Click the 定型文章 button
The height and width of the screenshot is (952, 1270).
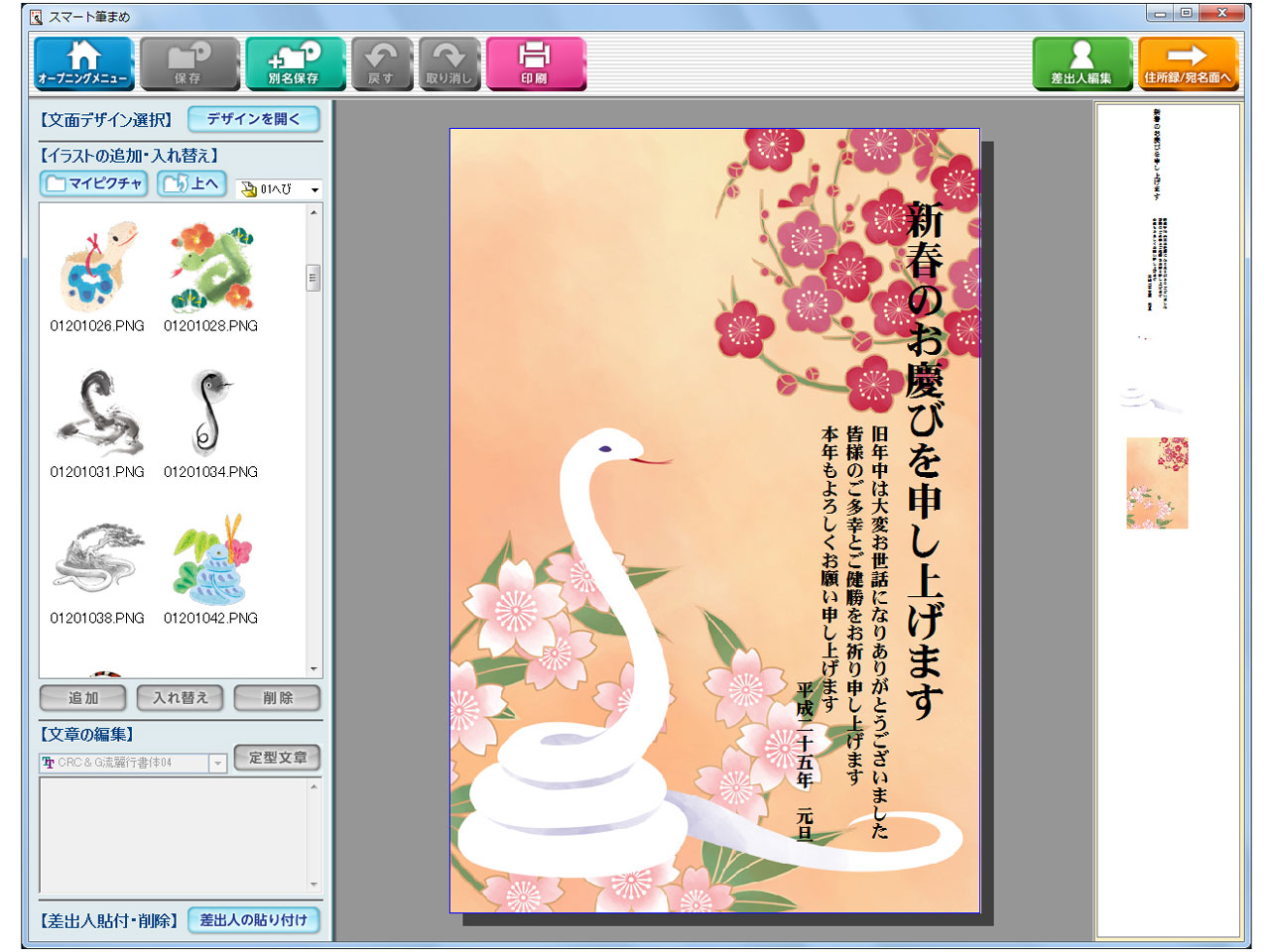pyautogui.click(x=277, y=758)
